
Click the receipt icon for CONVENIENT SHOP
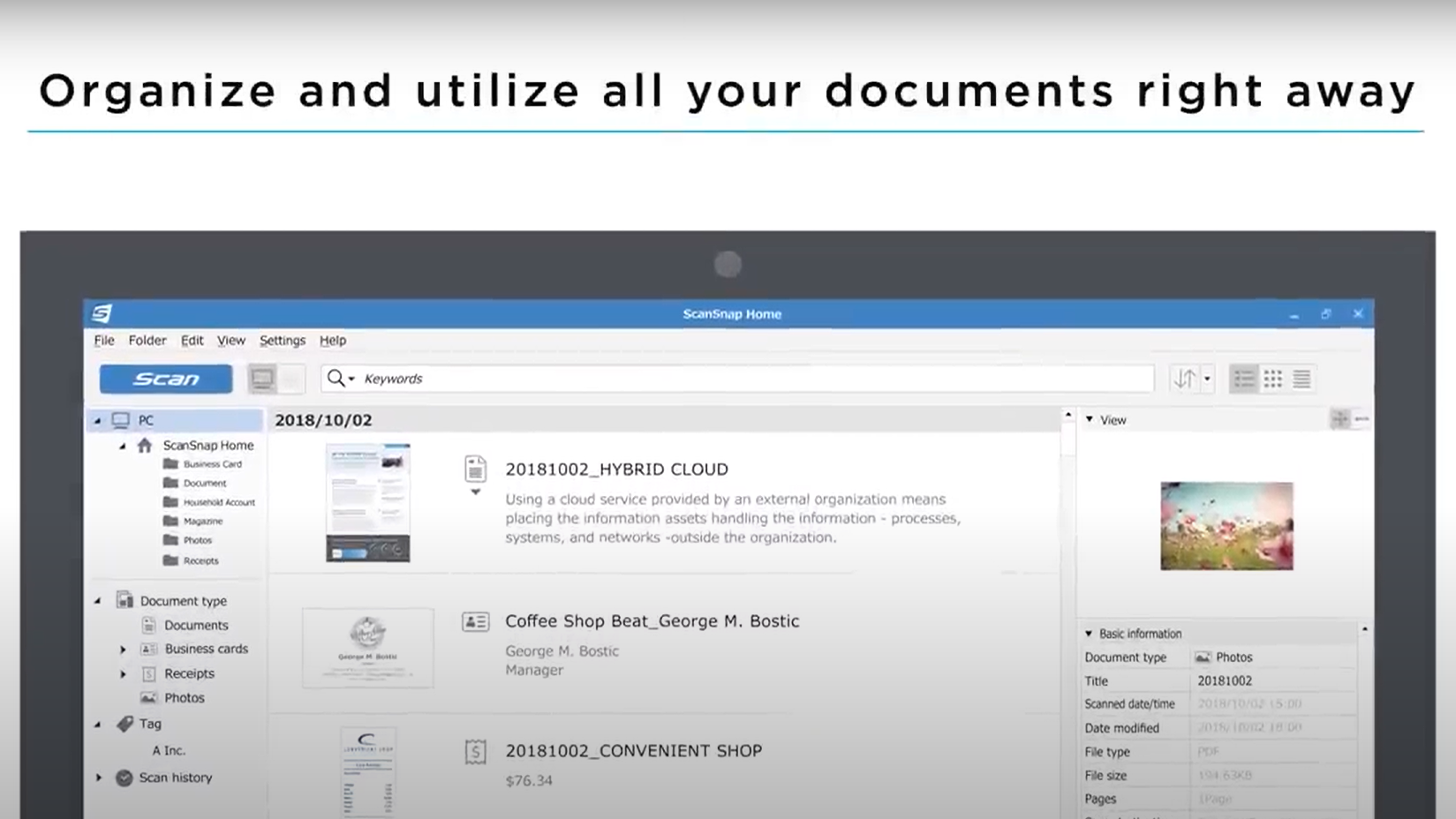coord(475,752)
